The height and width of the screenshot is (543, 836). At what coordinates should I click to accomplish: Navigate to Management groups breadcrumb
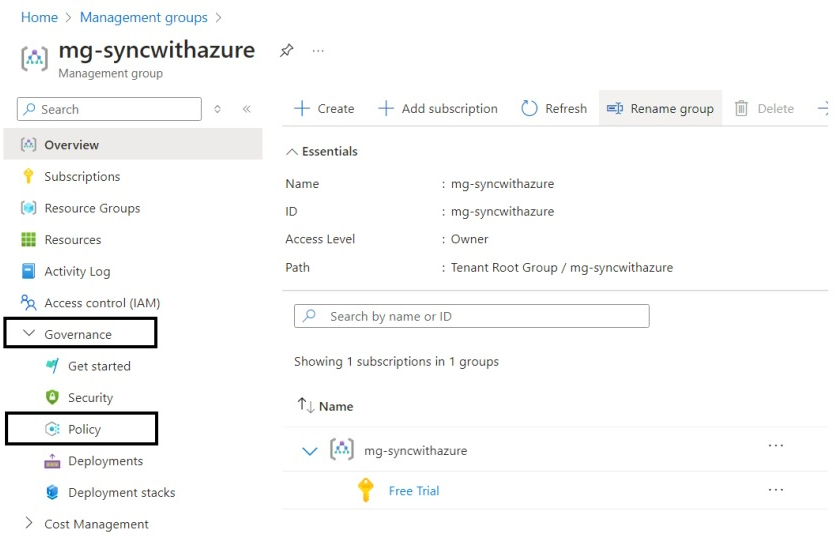tap(143, 17)
